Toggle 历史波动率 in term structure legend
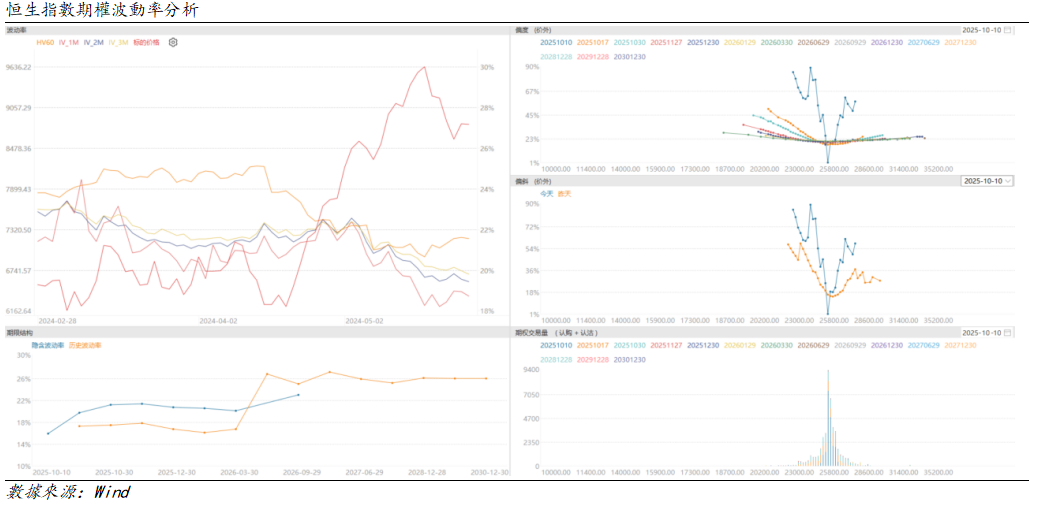 tap(85, 344)
